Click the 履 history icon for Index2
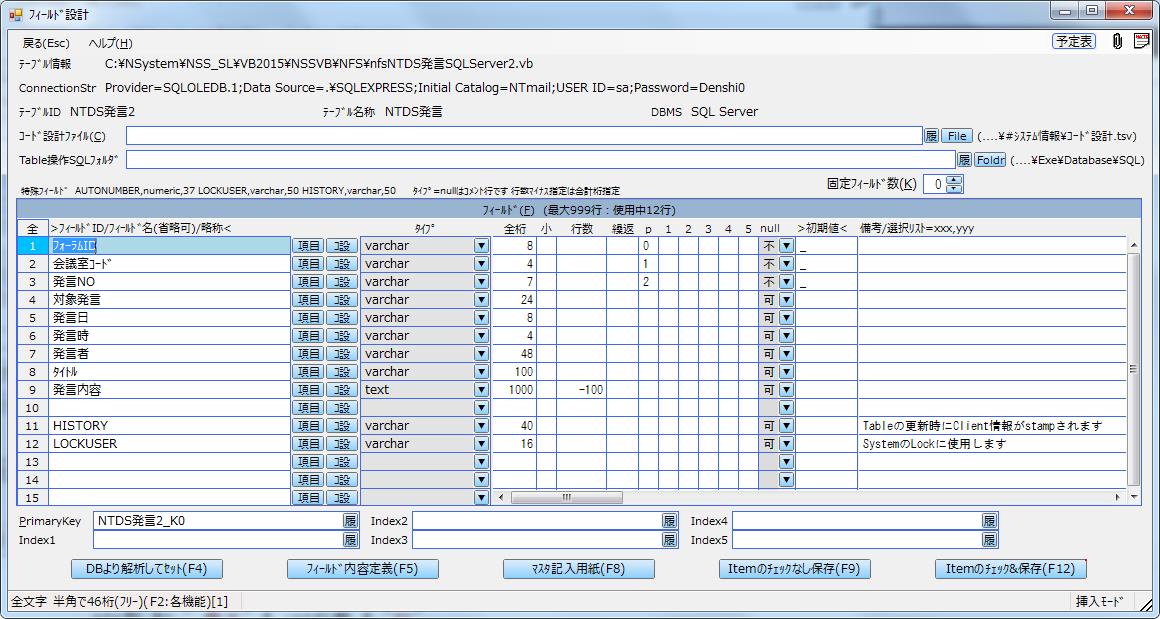This screenshot has width=1160, height=619. point(669,520)
